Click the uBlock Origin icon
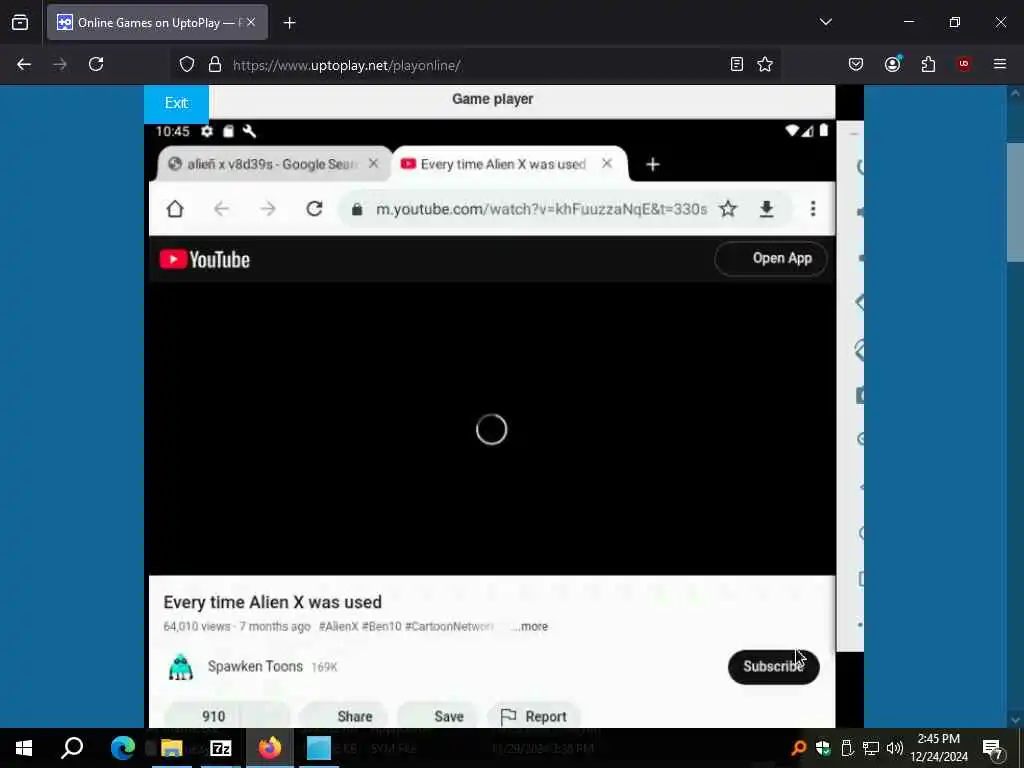1024x768 pixels. [963, 64]
